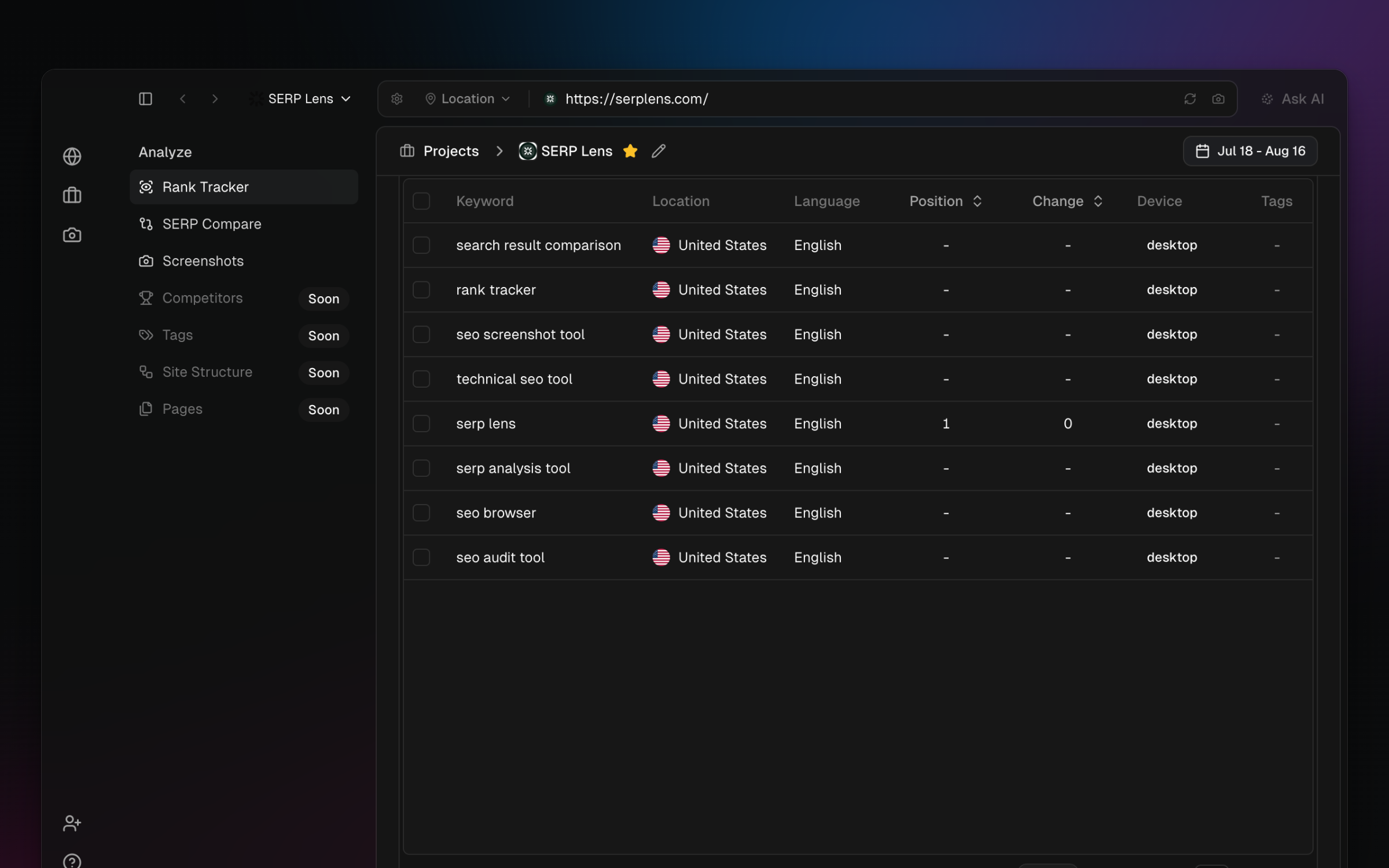
Task: Go back with the left arrow
Action: [x=182, y=99]
